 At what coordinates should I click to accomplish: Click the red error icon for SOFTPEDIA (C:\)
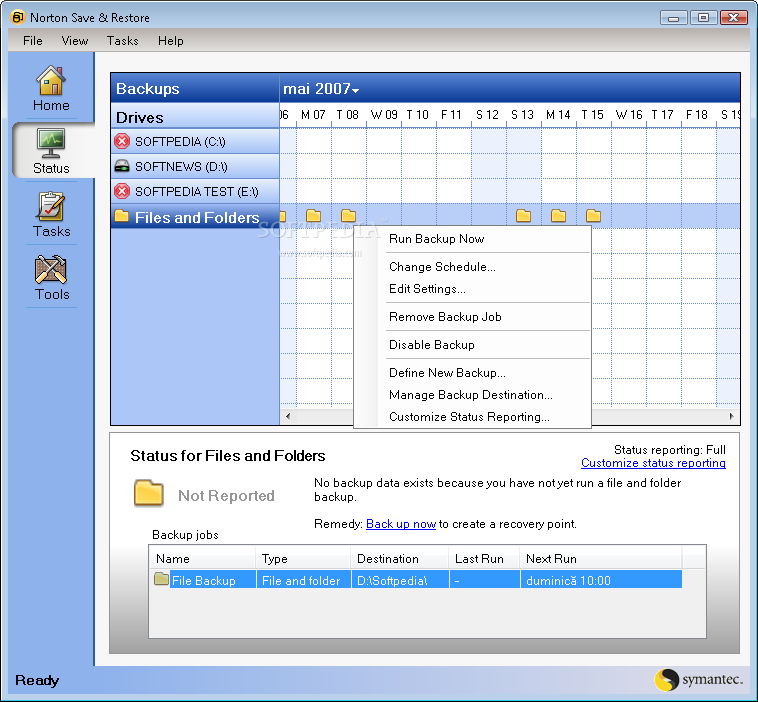click(122, 142)
